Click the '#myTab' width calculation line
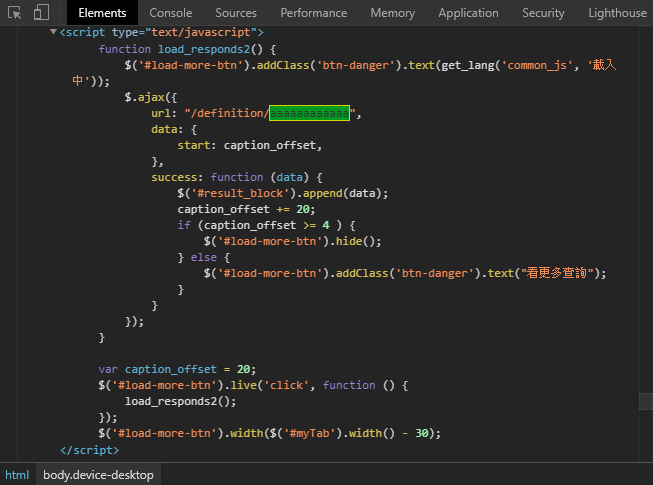This screenshot has width=653, height=485. (269, 433)
